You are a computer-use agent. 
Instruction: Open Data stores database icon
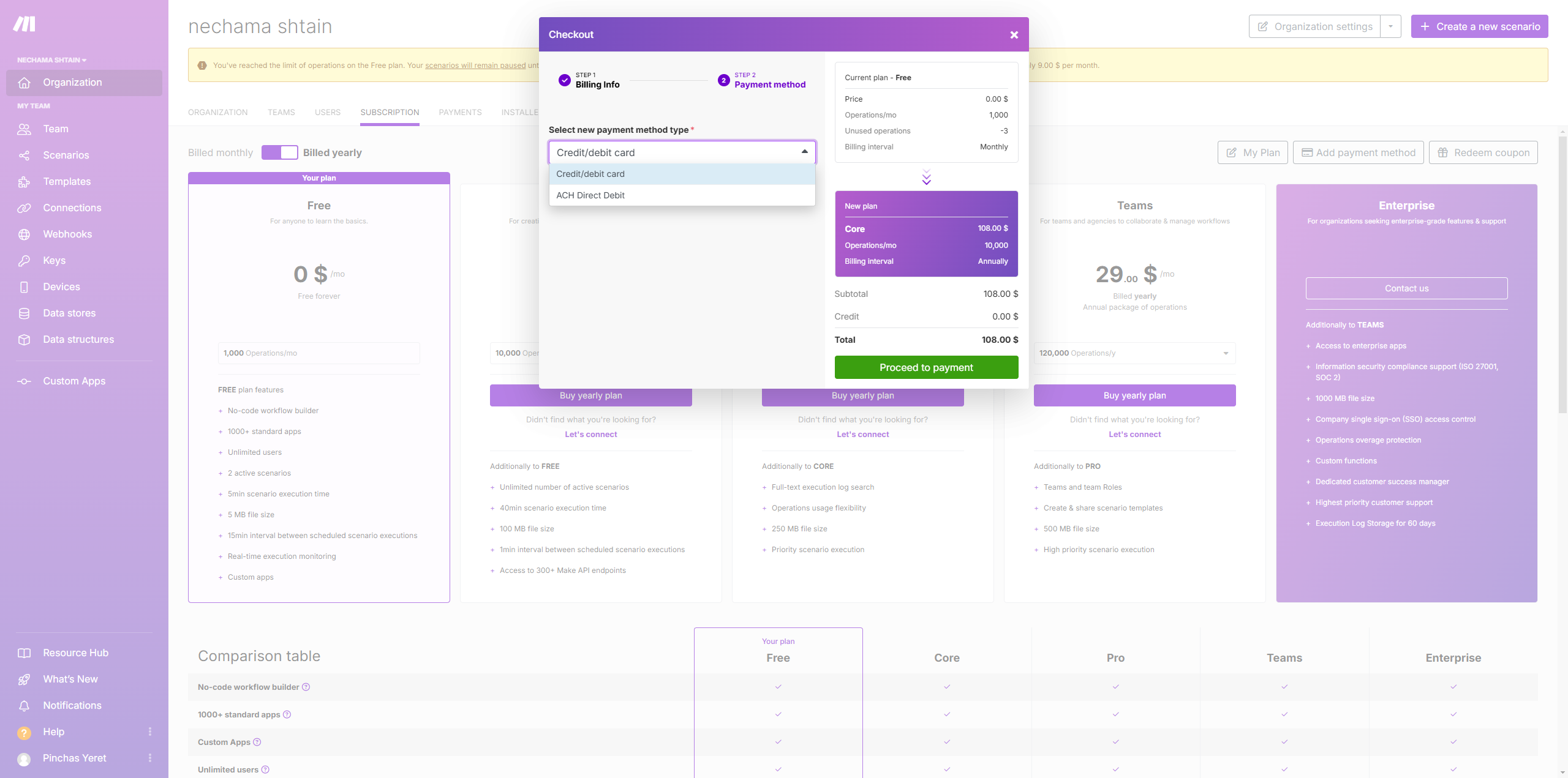[24, 313]
